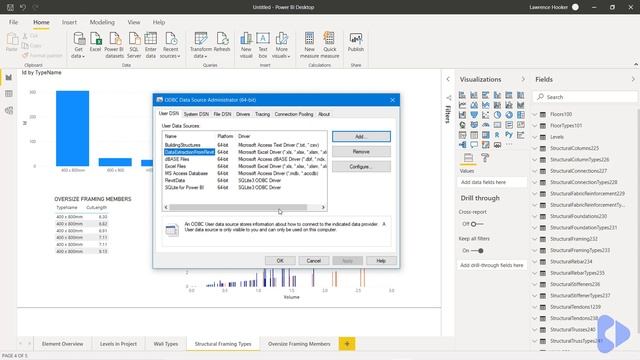Publish the report
The height and width of the screenshot is (360, 640).
pyautogui.click(x=356, y=42)
